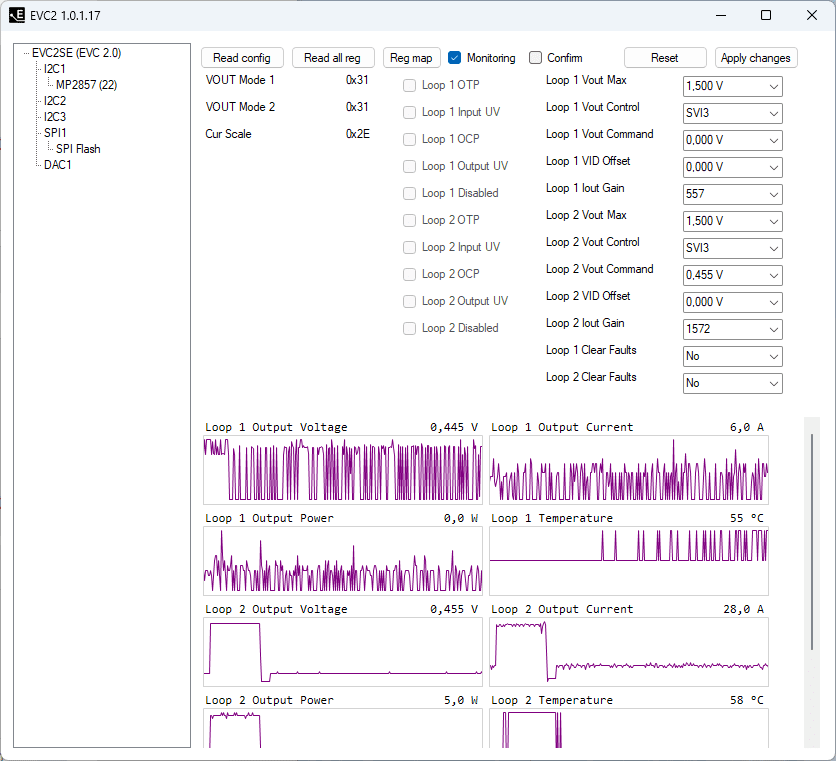
Task: Click the Loop 1 Output Voltage graph
Action: coord(343,470)
